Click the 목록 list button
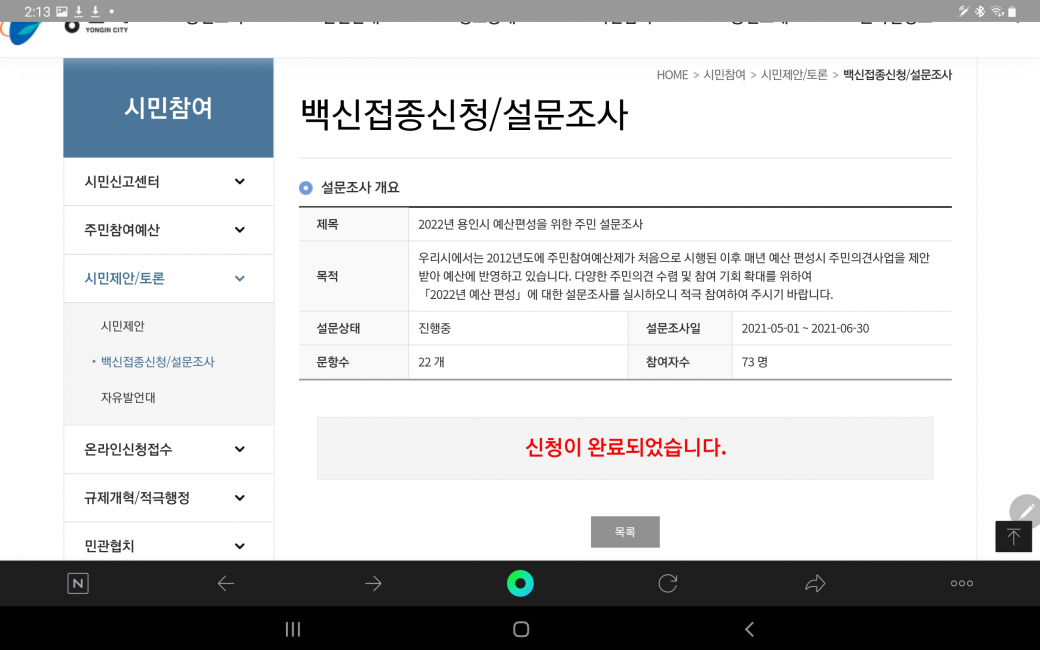Image resolution: width=1040 pixels, height=650 pixels. (x=625, y=532)
